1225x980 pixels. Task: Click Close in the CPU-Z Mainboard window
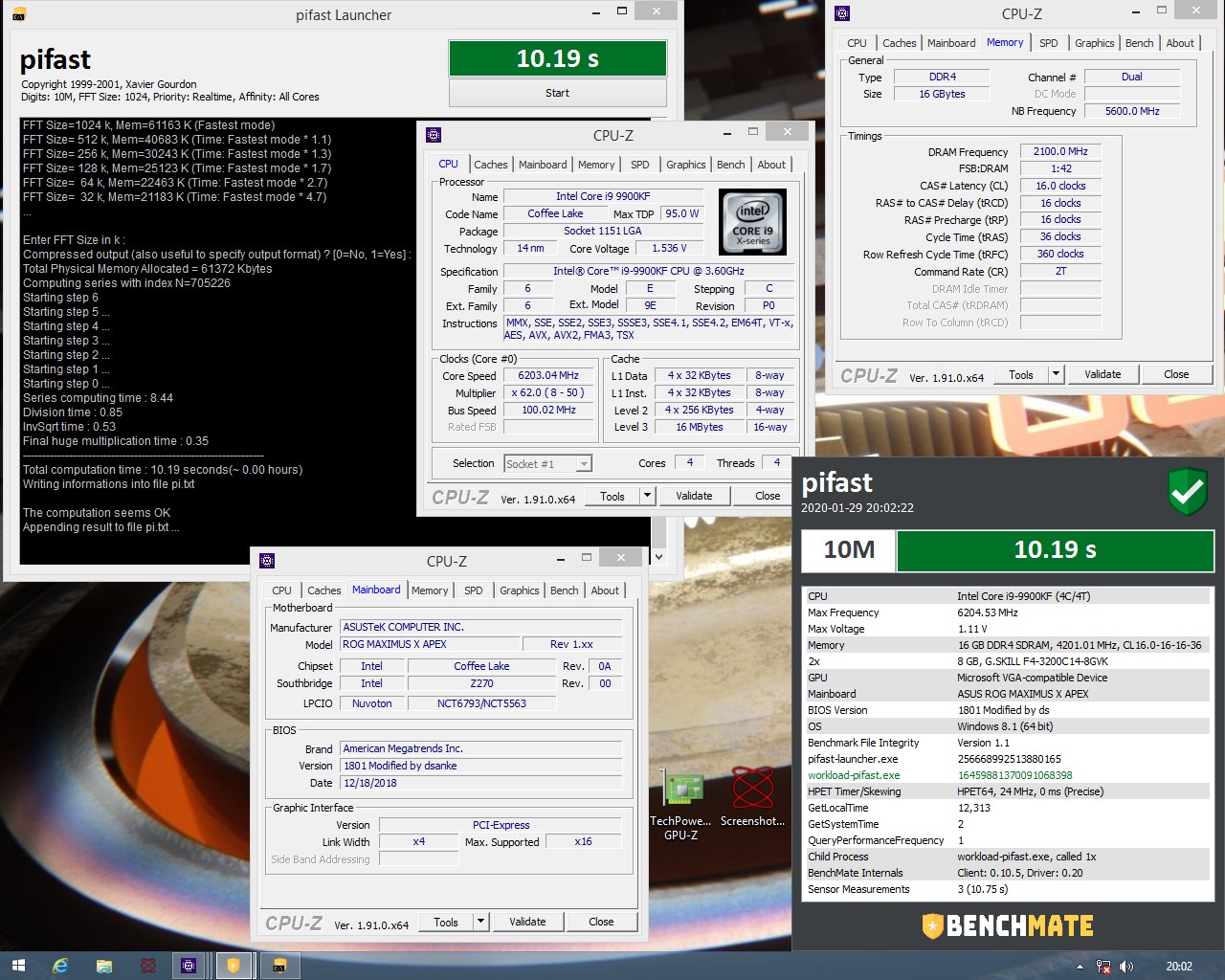pyautogui.click(x=601, y=922)
